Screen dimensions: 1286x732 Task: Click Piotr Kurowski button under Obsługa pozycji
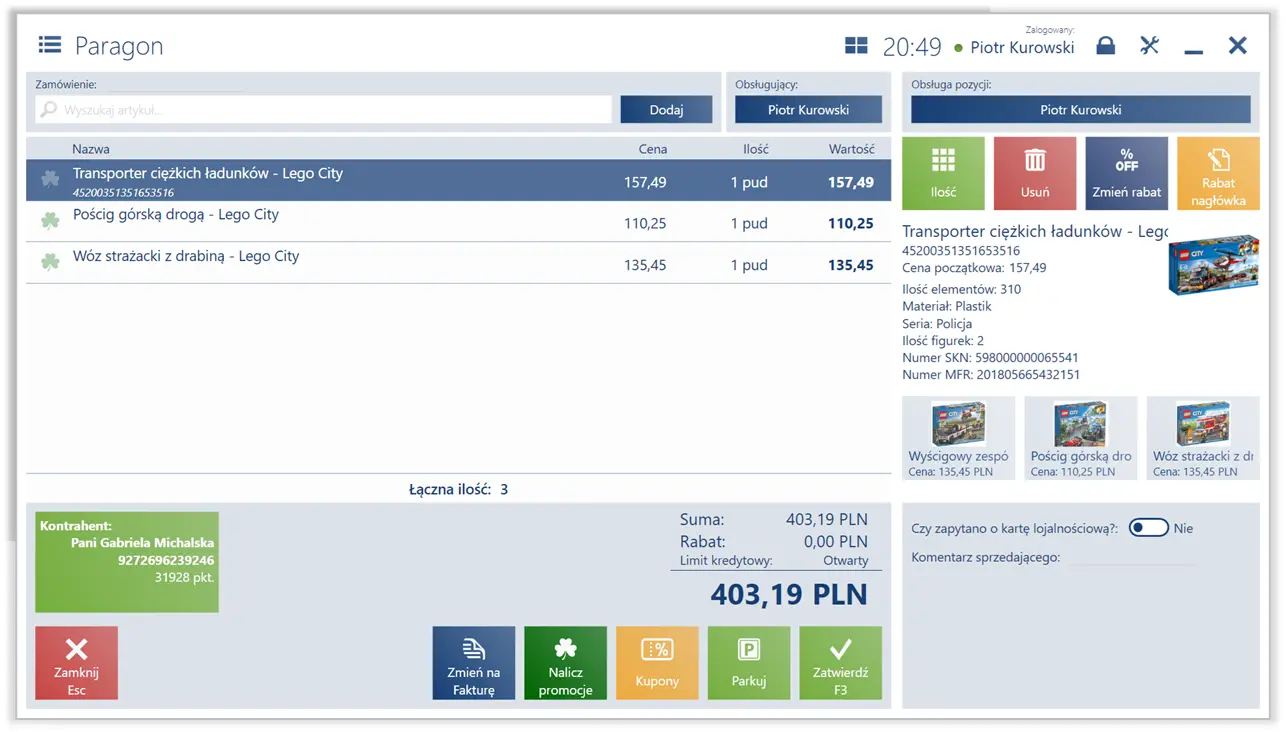[1081, 110]
